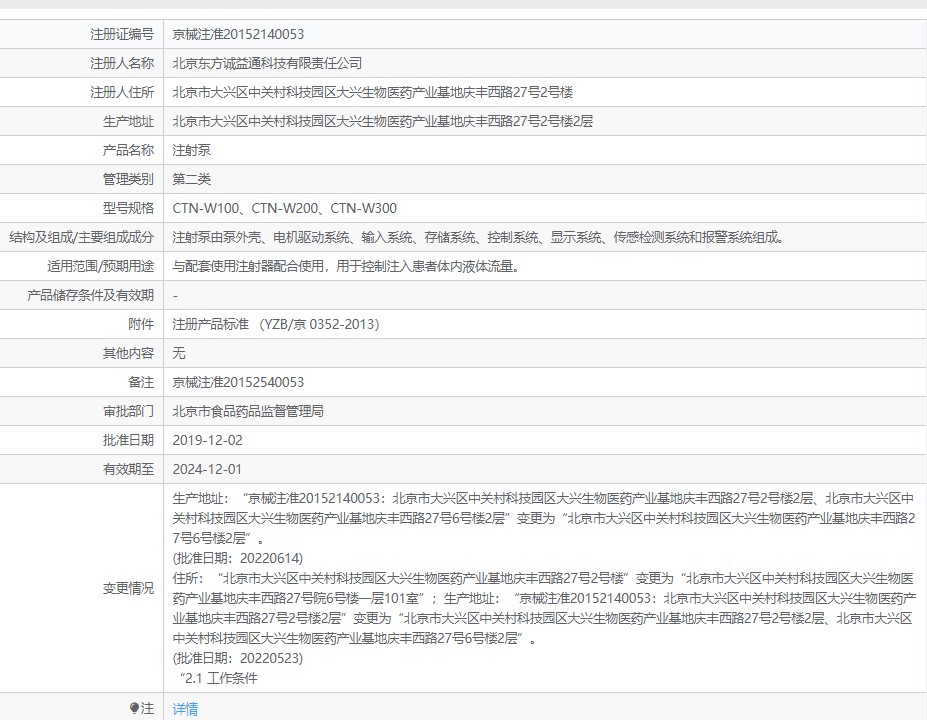Click the approval department 北京市食品药品监督管理局

248,411
